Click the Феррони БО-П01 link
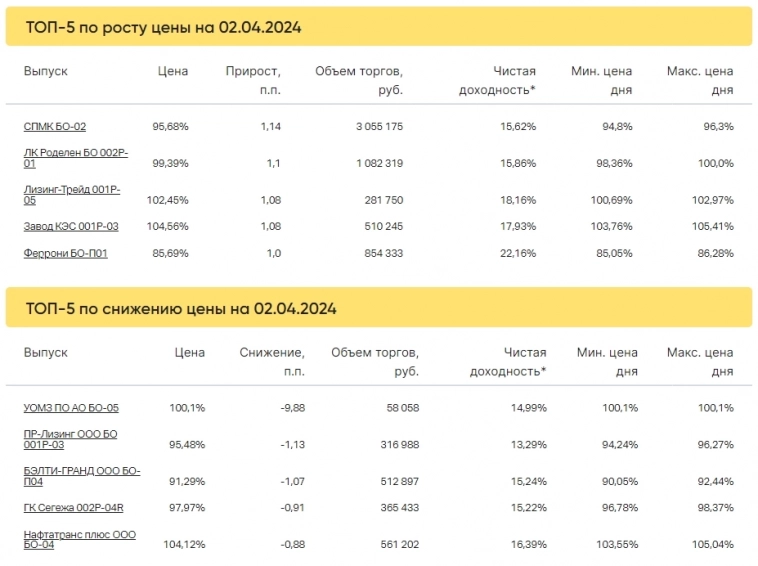 (65, 253)
